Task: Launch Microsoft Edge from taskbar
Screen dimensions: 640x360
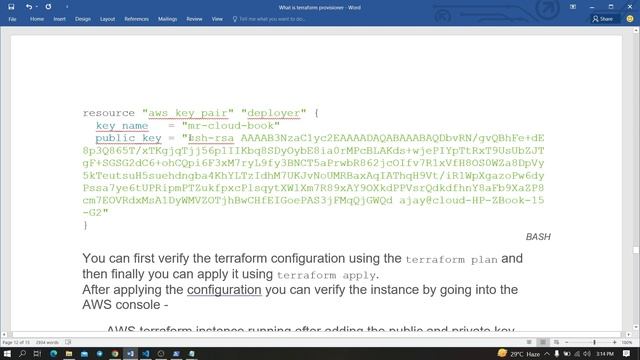Action: point(53,353)
